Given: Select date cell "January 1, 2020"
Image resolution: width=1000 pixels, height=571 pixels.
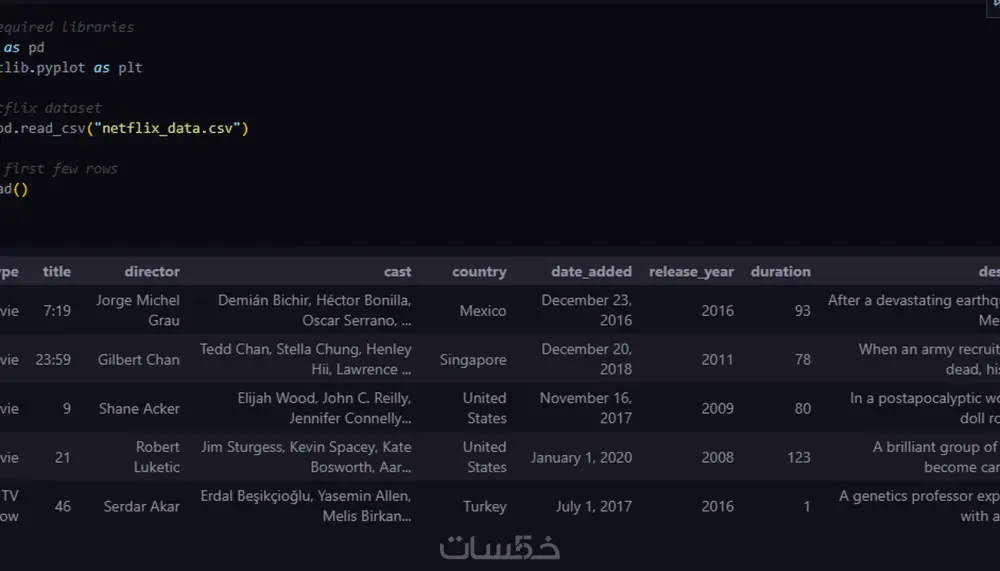Looking at the screenshot, I should point(581,457).
